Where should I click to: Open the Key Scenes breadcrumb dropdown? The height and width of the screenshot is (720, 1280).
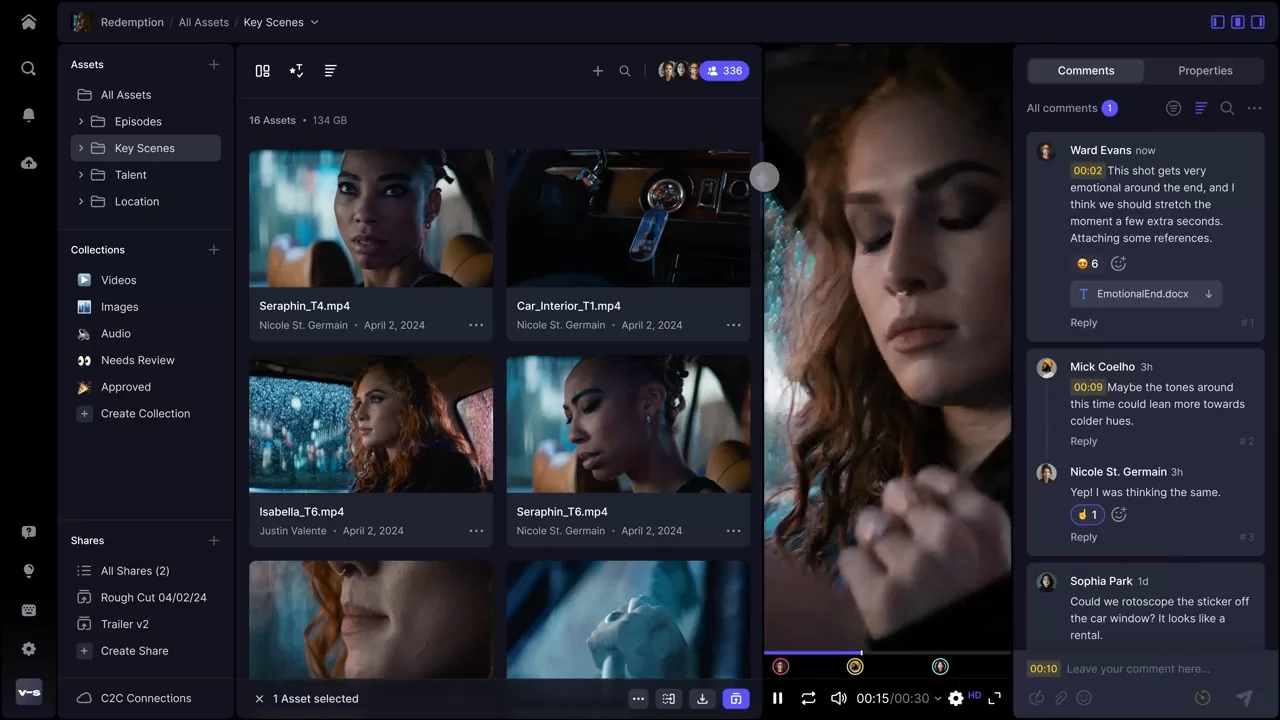tap(314, 22)
